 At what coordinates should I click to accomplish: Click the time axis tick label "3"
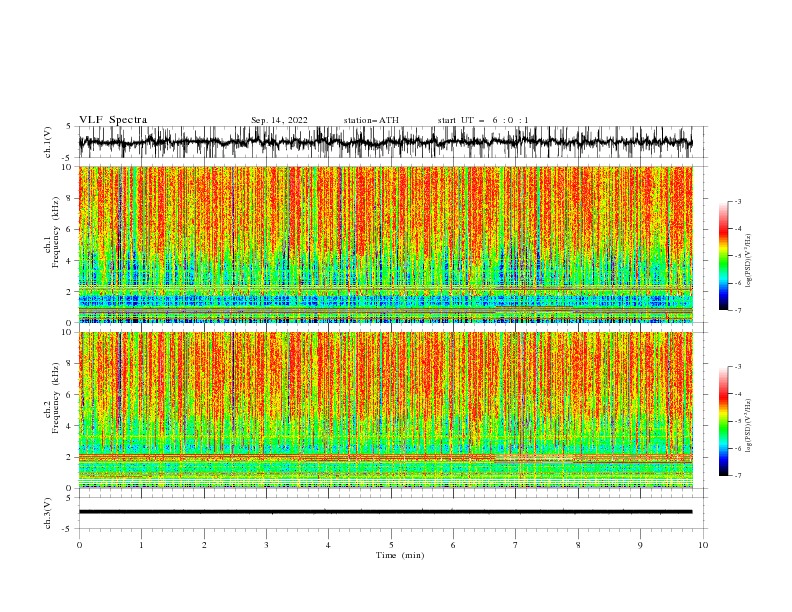click(x=266, y=545)
